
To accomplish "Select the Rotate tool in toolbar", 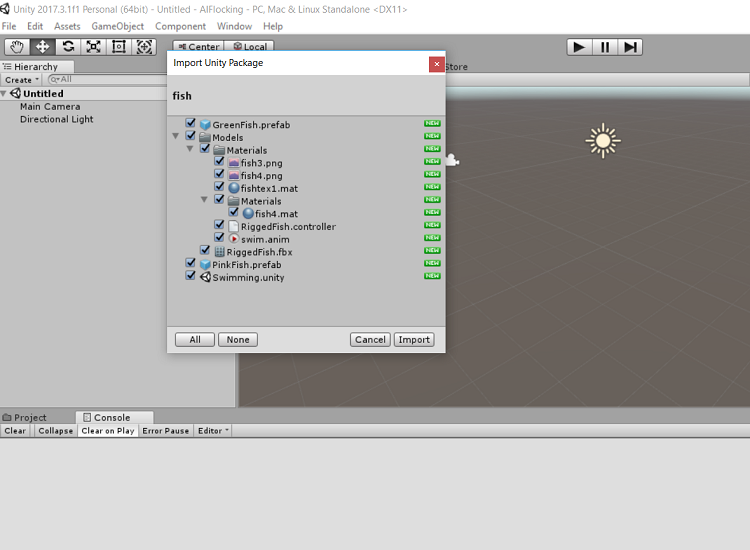I will tap(68, 47).
